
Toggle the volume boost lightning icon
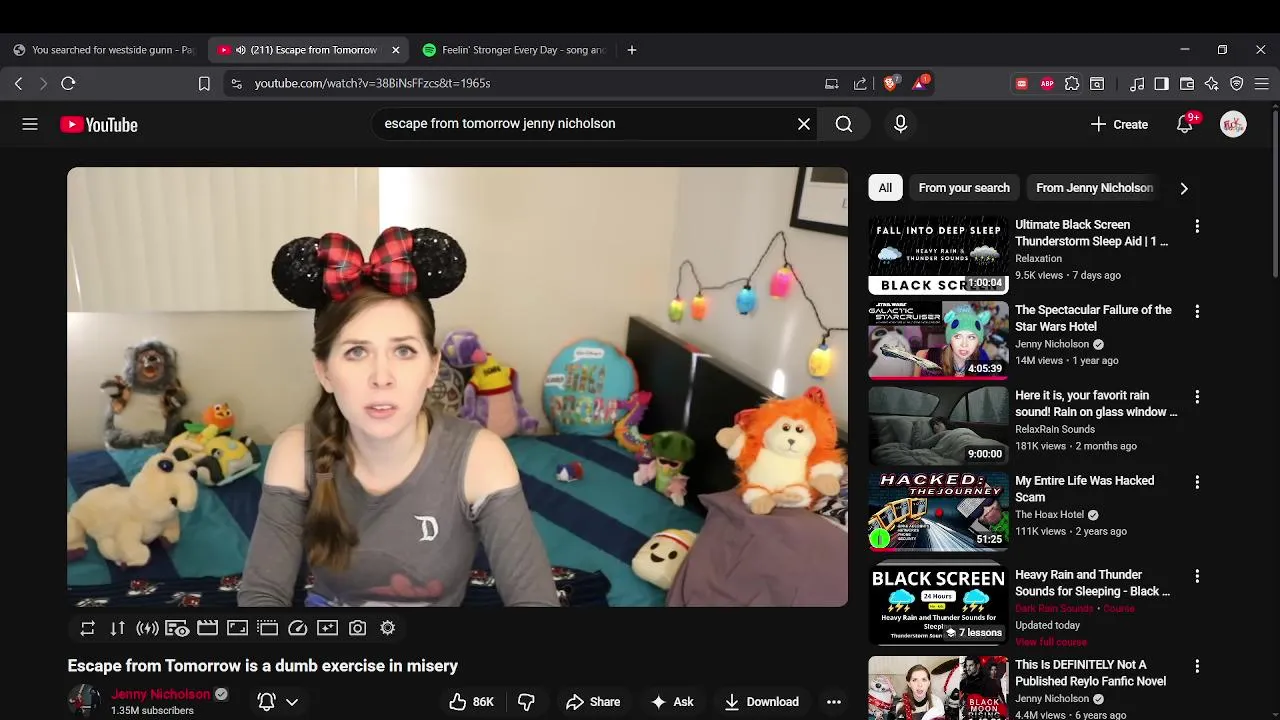[x=148, y=628]
